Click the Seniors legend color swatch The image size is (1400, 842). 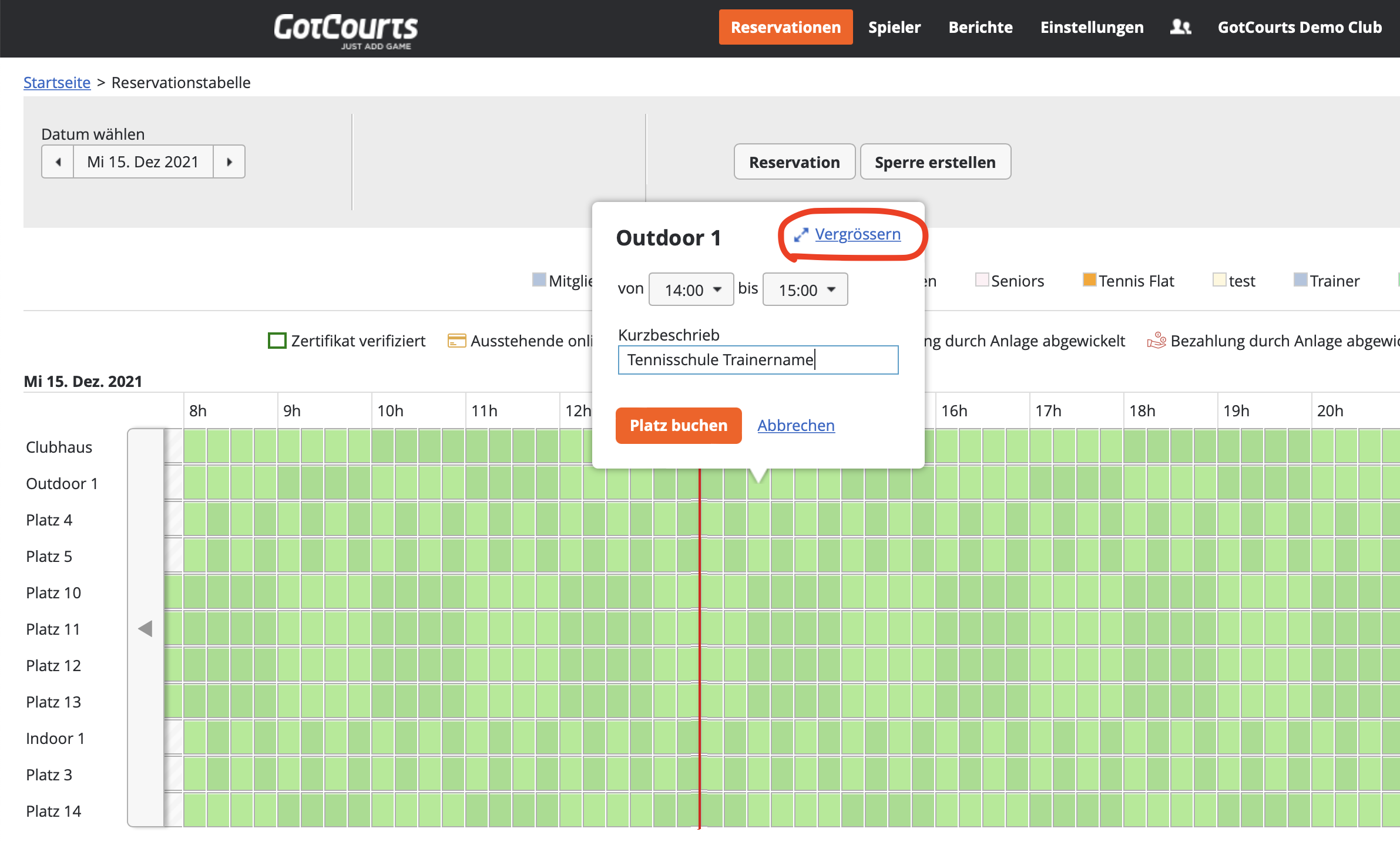click(x=982, y=279)
